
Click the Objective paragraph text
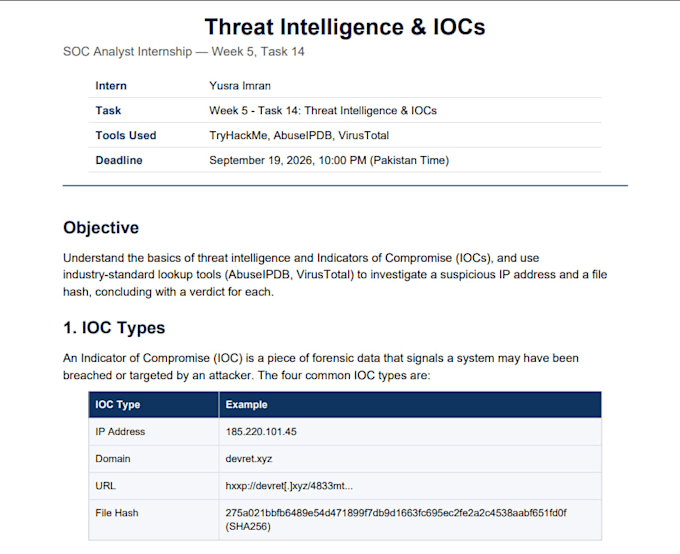335,275
